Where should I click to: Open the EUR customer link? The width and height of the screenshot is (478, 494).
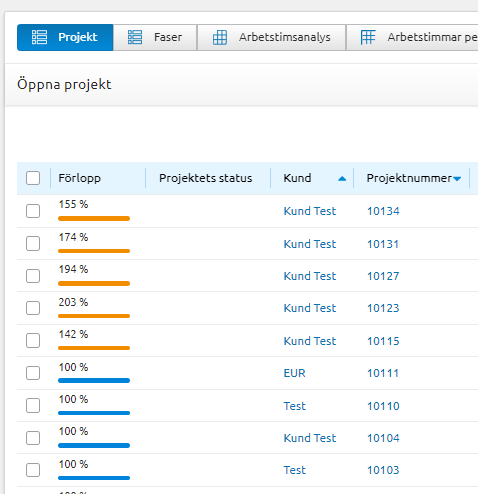pyautogui.click(x=294, y=373)
